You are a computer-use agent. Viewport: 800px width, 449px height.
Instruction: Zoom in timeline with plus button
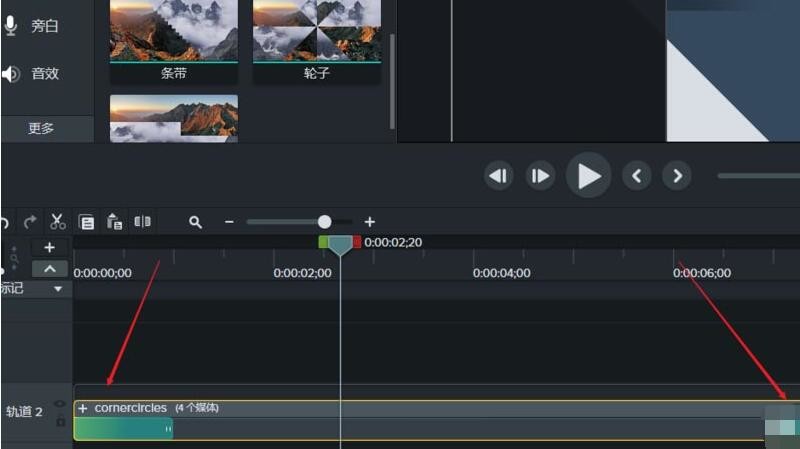369,222
